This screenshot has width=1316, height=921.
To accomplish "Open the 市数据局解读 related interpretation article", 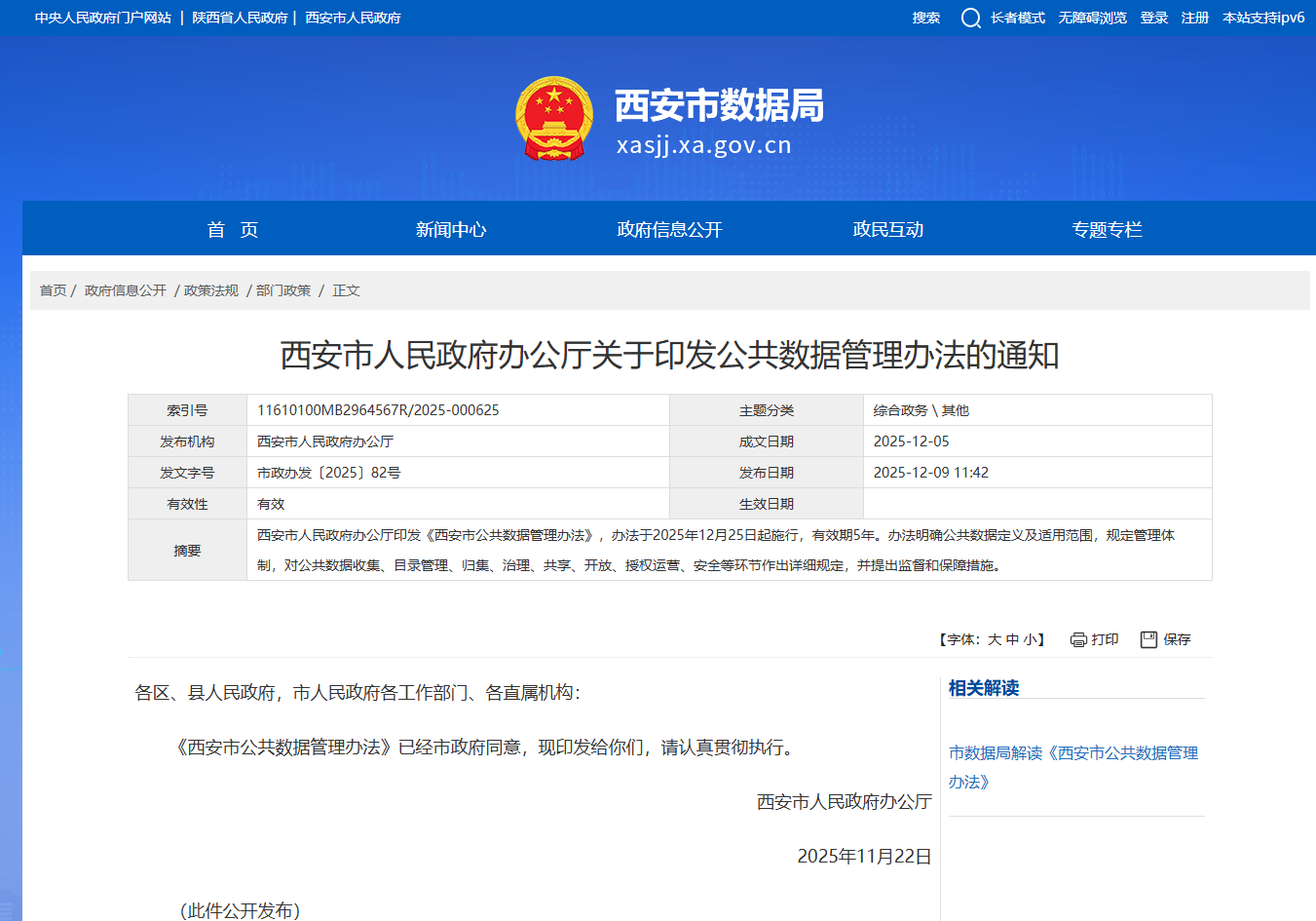I will (x=1072, y=766).
